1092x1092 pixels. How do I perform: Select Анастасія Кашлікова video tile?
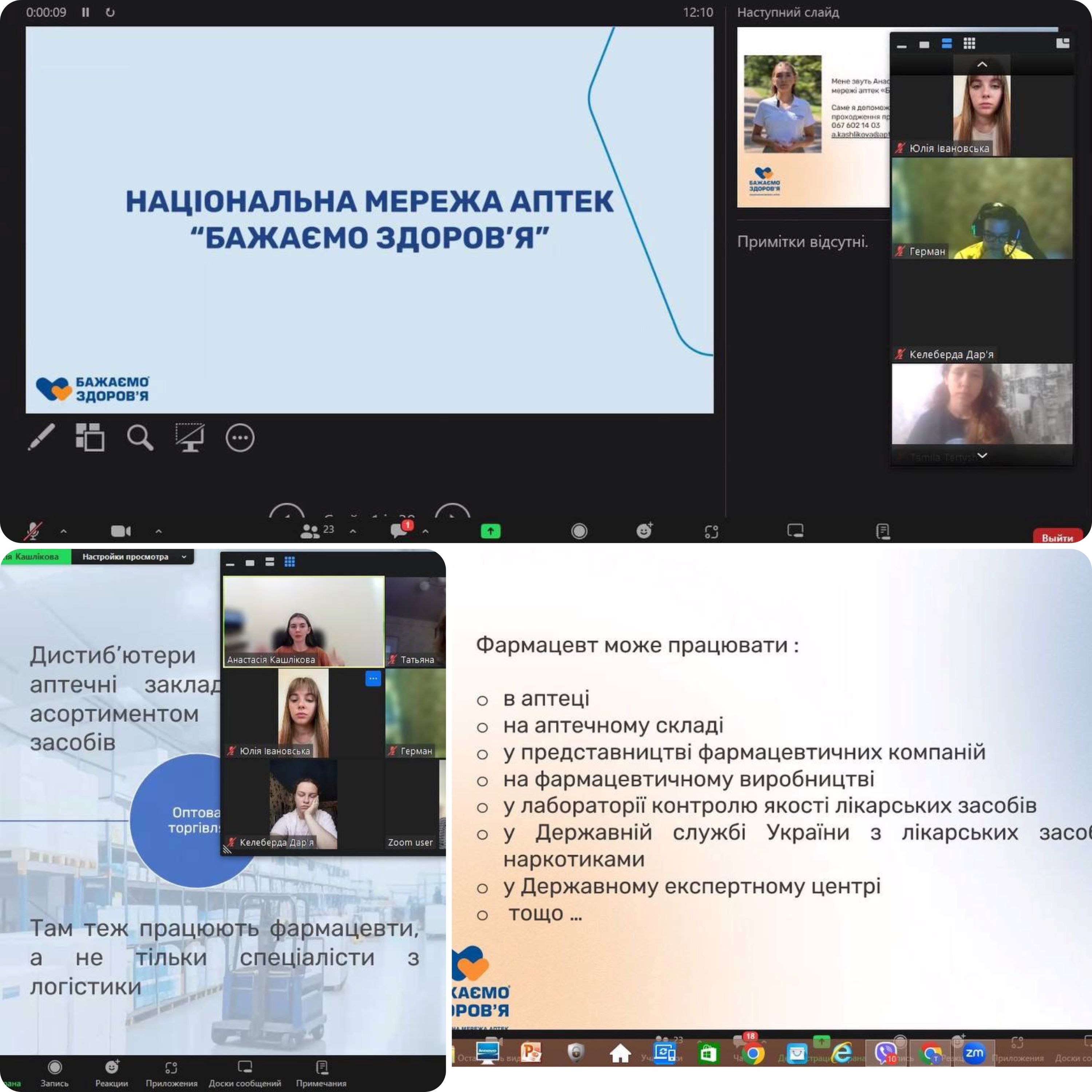(x=304, y=621)
